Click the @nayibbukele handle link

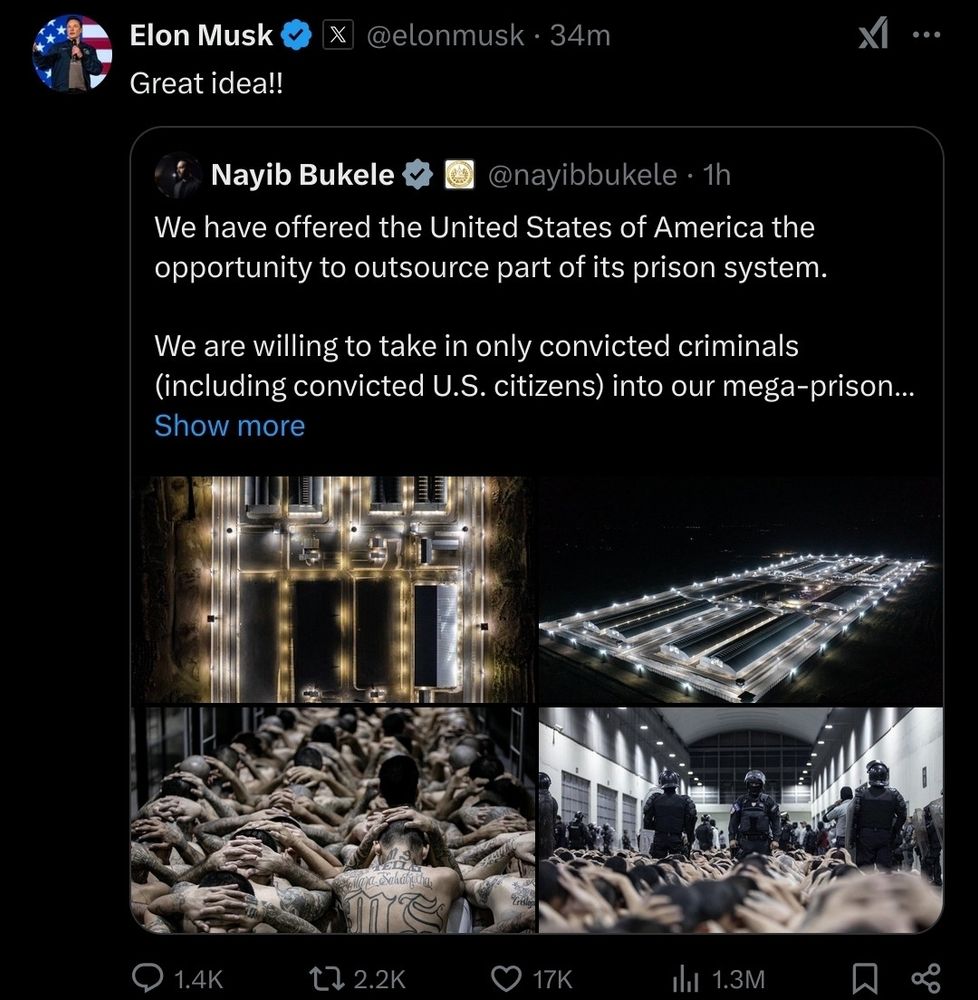coord(582,175)
